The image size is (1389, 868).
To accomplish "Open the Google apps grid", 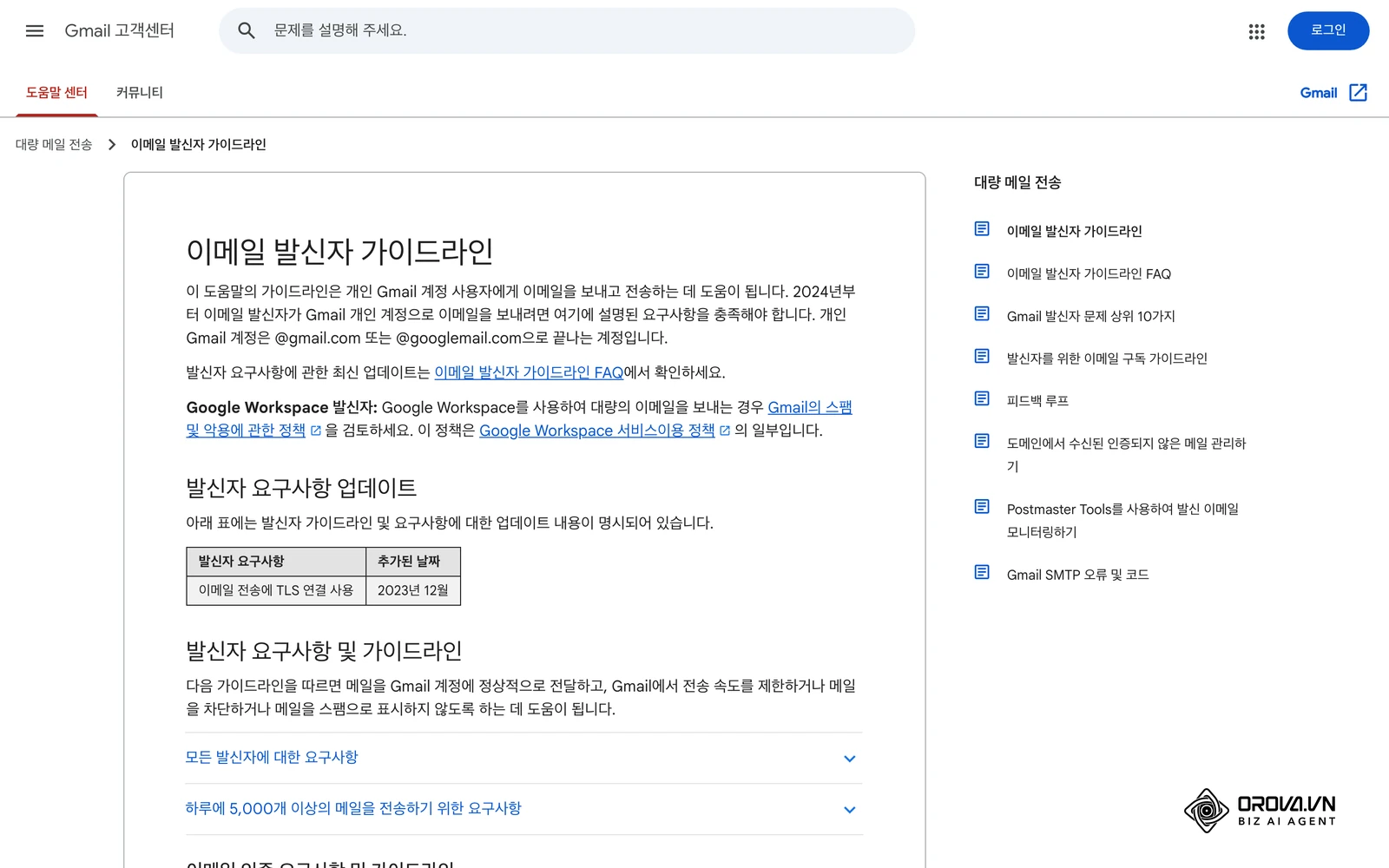I will click(x=1256, y=31).
